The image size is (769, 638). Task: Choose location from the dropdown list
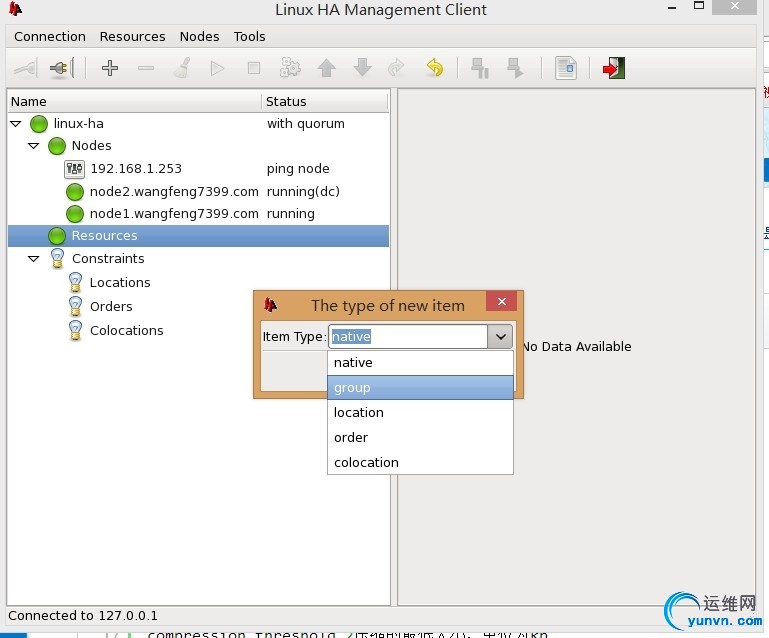pyautogui.click(x=420, y=413)
